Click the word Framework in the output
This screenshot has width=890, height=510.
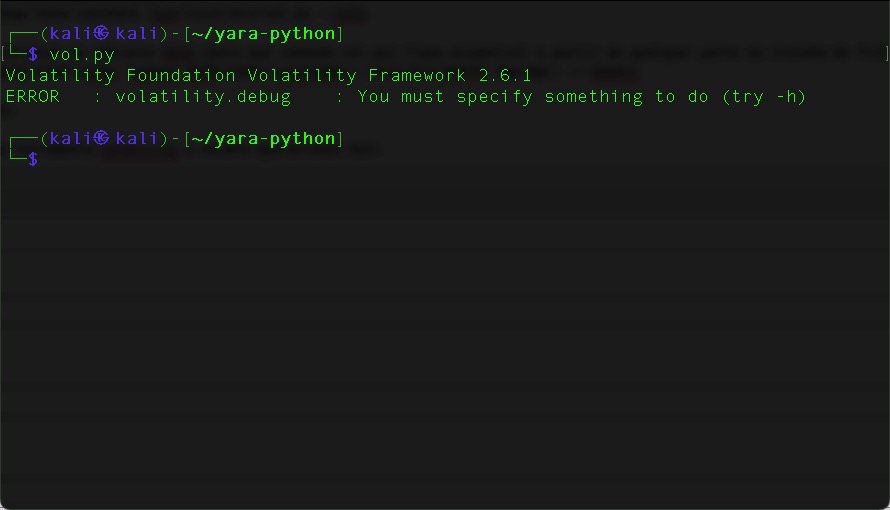(x=417, y=76)
